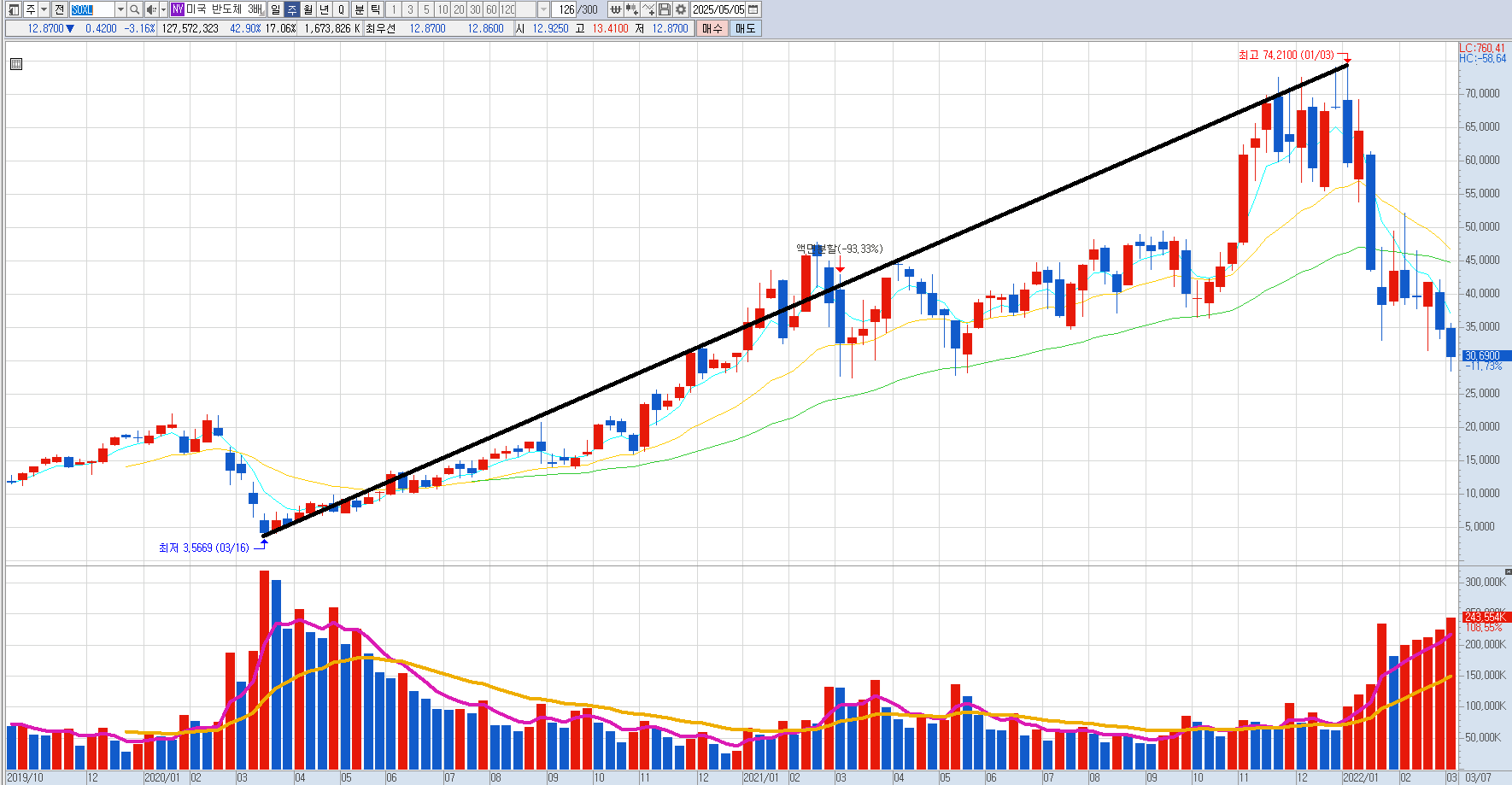Viewport: 1512px width, 785px height.
Task: Select the 20 interval button
Action: click(x=459, y=9)
